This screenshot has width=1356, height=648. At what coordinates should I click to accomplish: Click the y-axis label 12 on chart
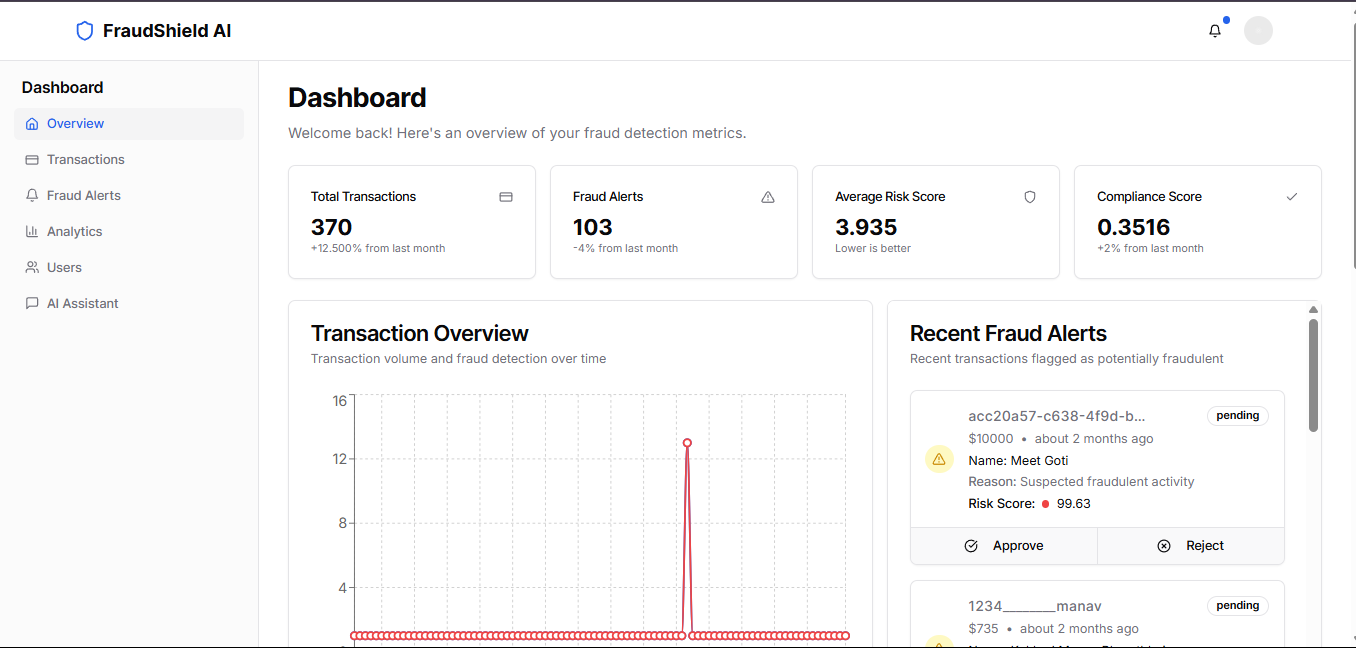point(340,459)
